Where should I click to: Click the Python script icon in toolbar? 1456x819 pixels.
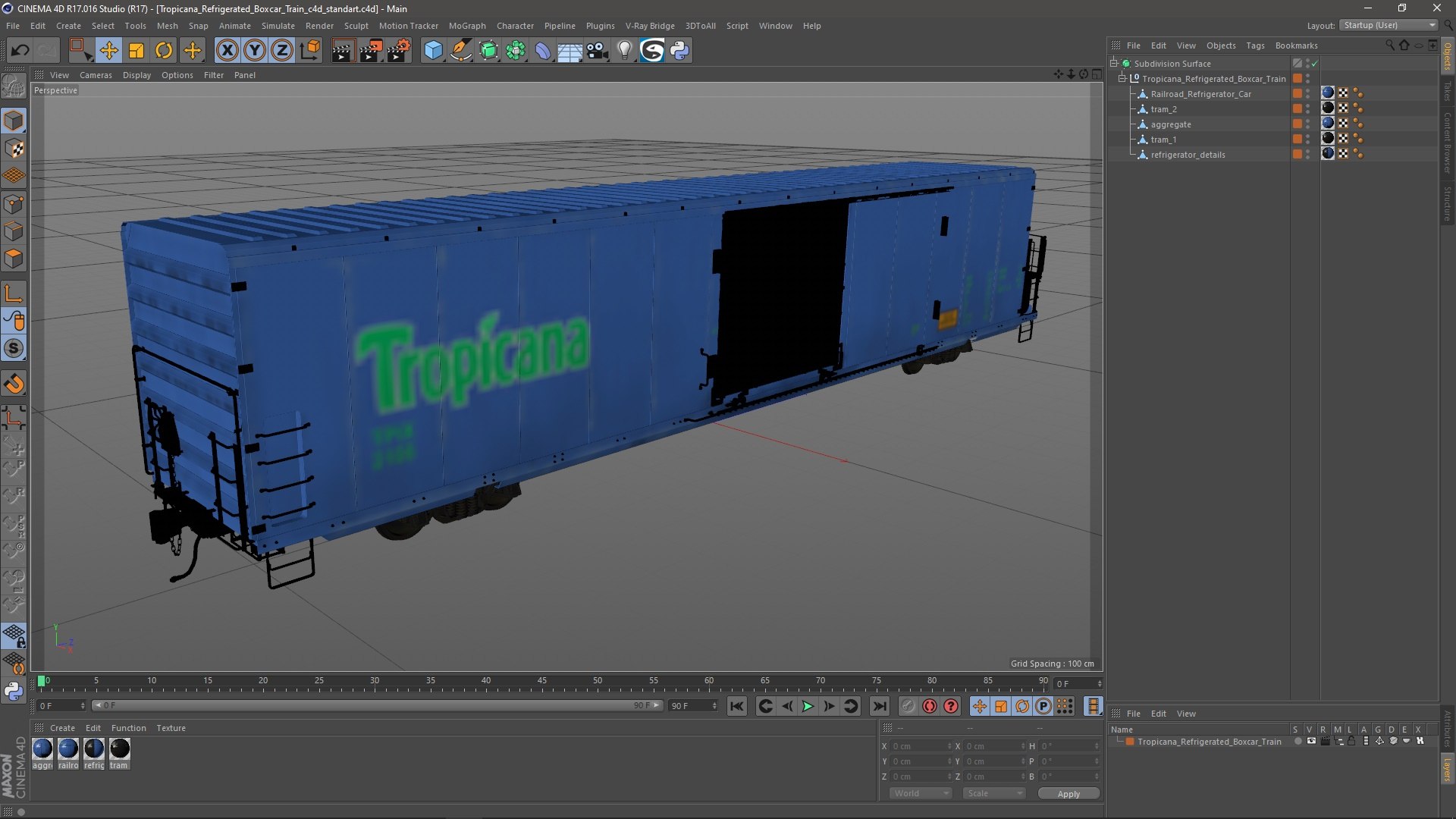pyautogui.click(x=680, y=51)
